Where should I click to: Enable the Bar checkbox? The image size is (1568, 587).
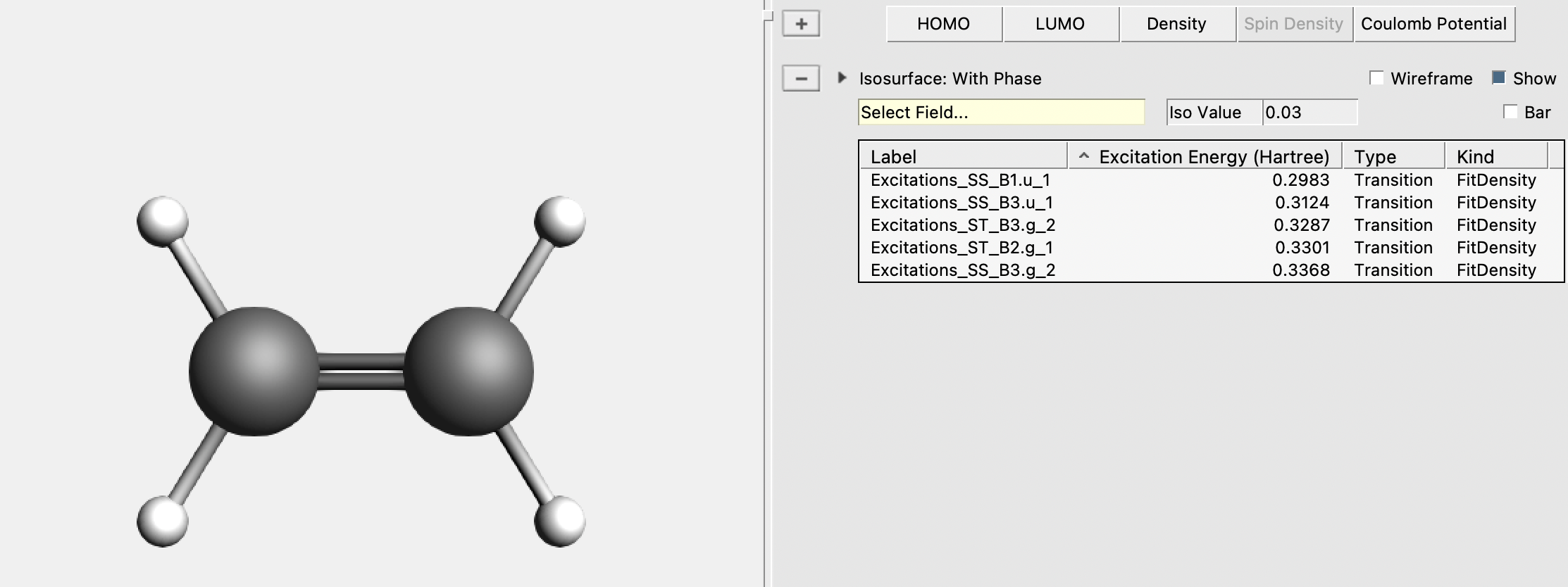click(1510, 112)
